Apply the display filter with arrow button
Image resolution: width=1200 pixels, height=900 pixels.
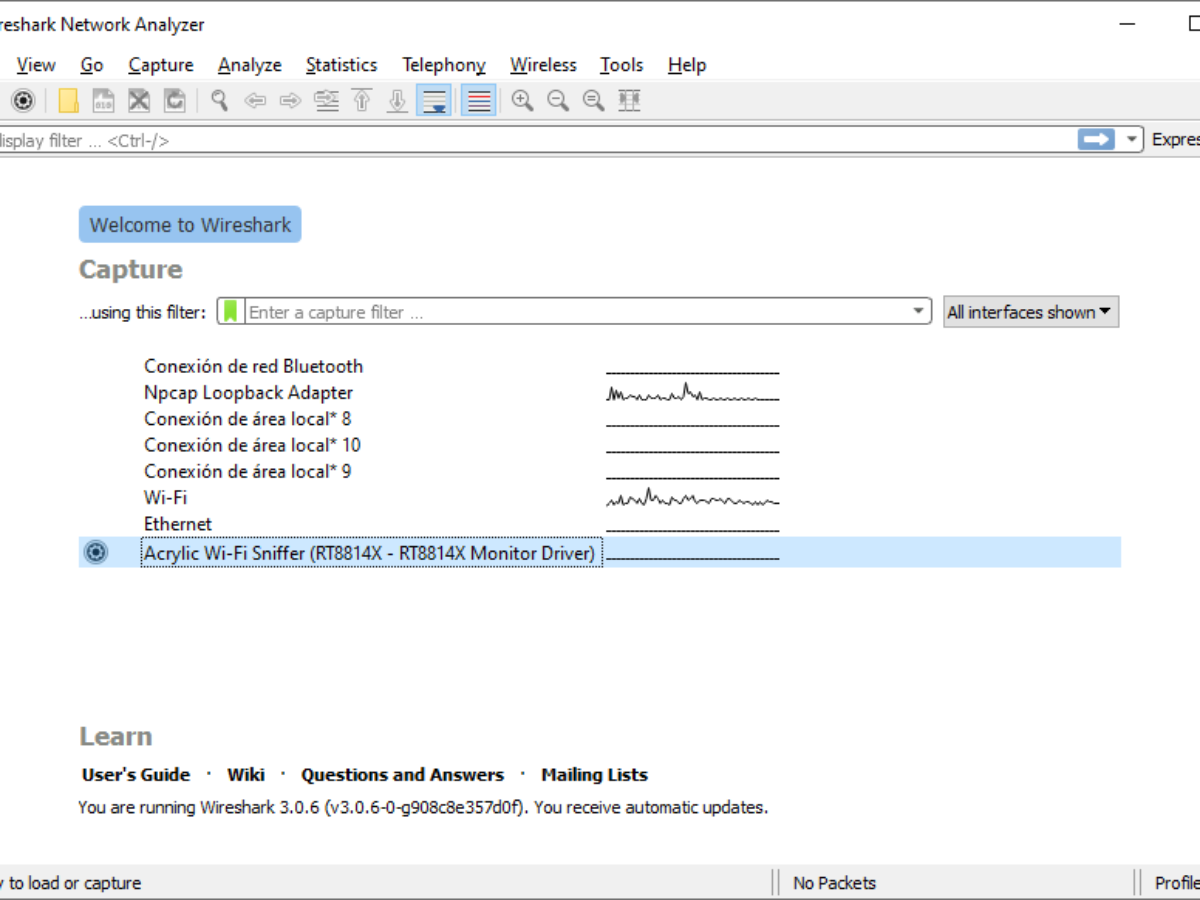[1096, 140]
